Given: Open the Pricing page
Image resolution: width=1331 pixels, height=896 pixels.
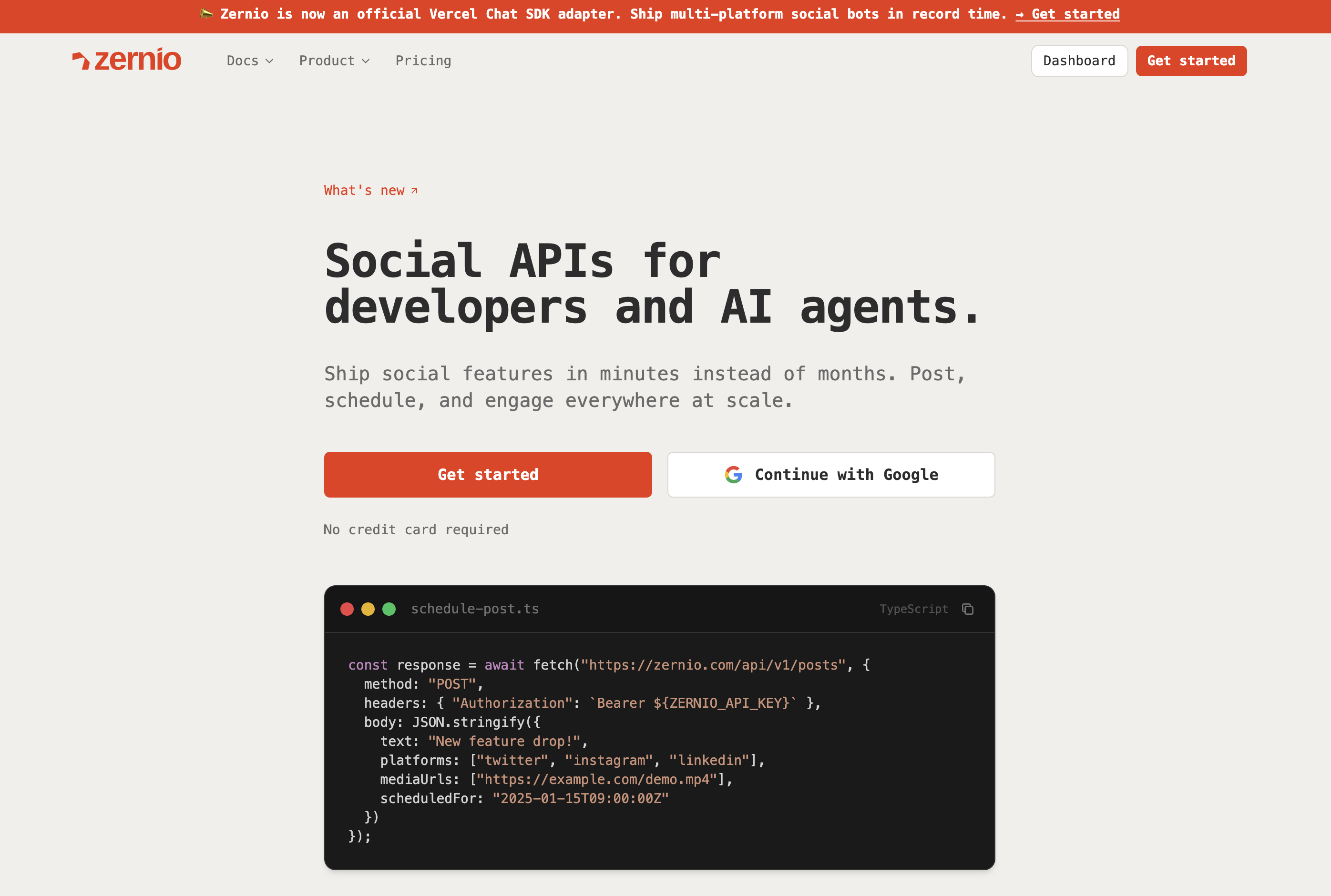Looking at the screenshot, I should tap(423, 61).
